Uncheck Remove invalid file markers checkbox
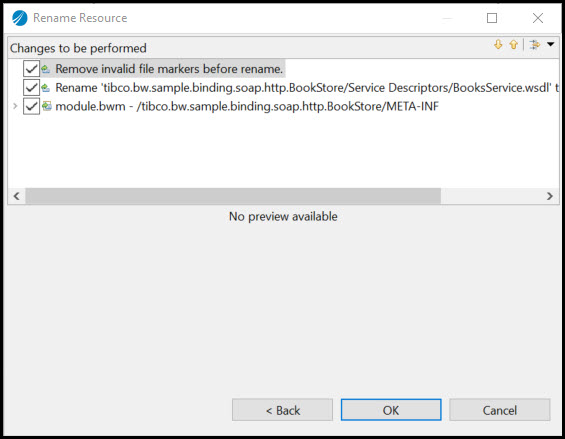This screenshot has width=565, height=439. click(31, 68)
